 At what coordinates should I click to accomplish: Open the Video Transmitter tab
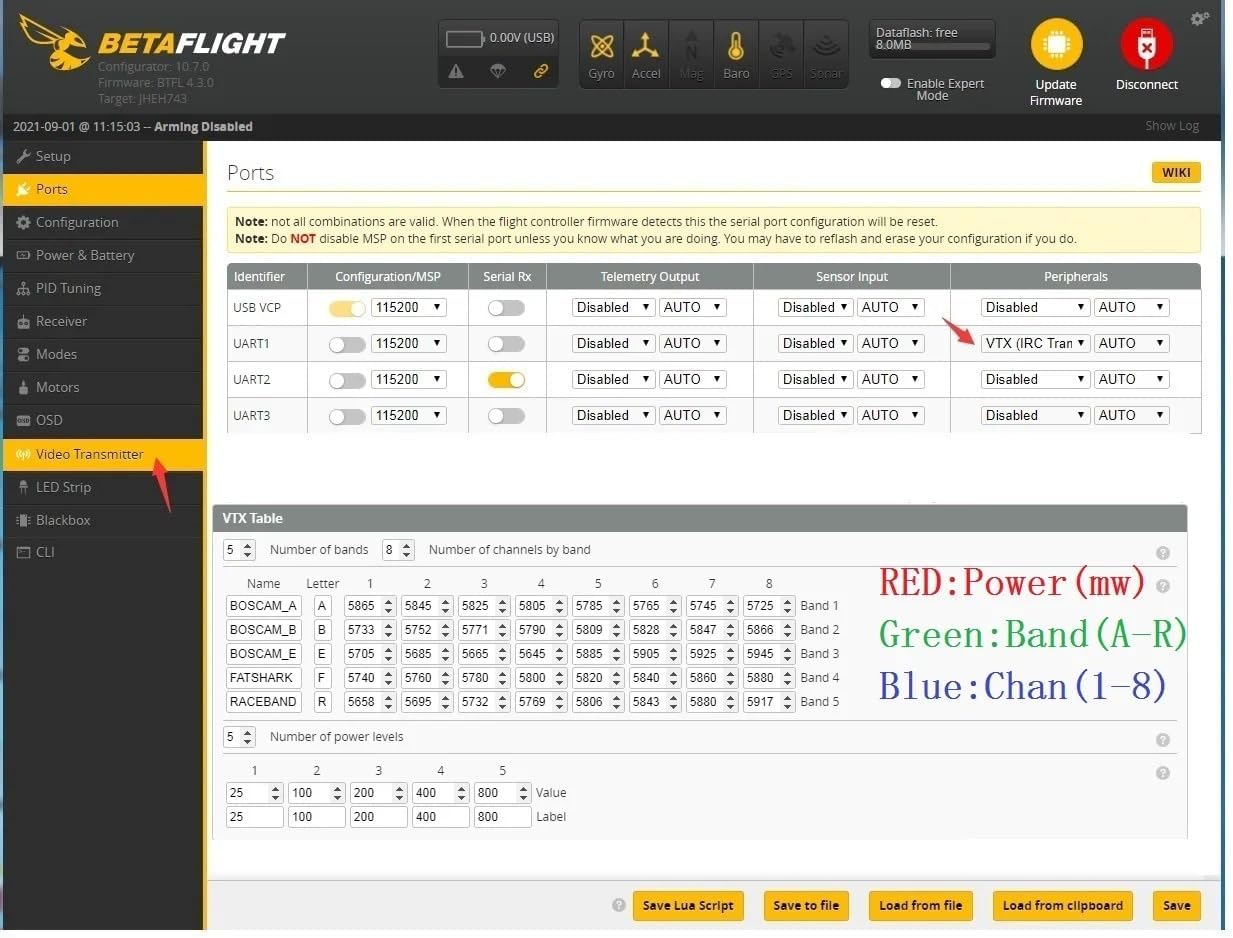[90, 454]
